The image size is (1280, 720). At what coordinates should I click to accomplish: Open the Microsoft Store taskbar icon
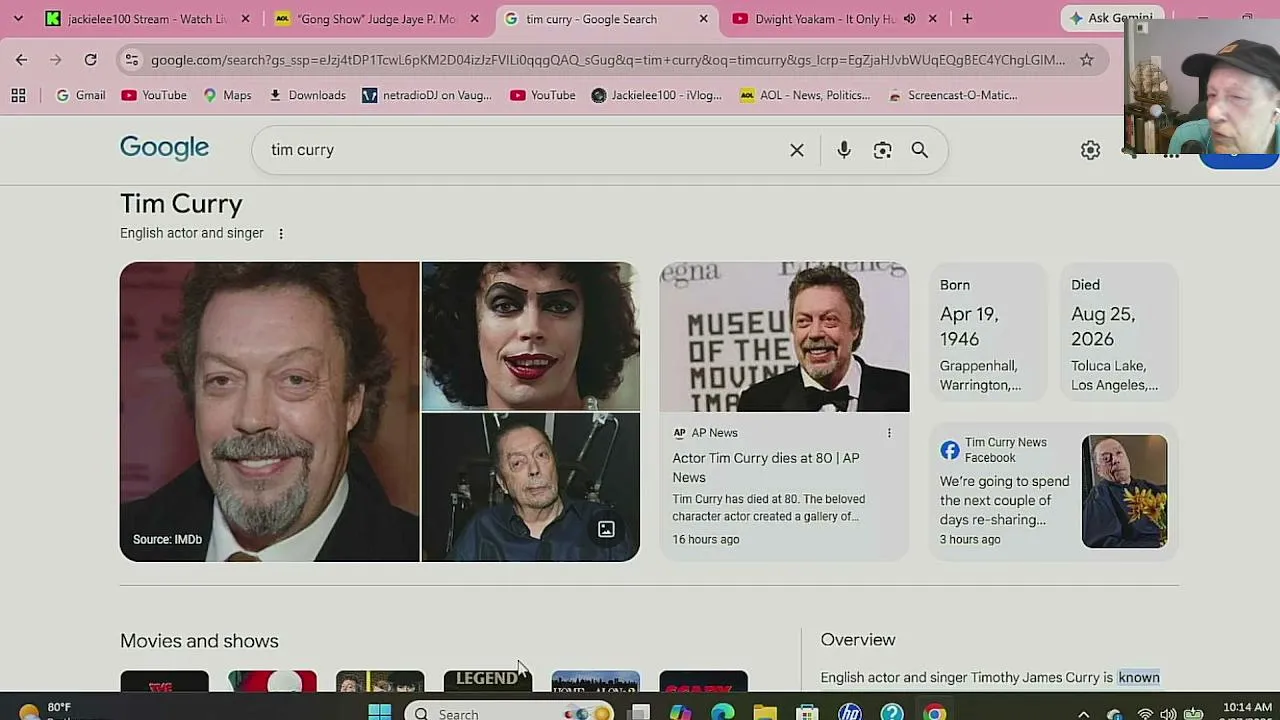coord(807,713)
